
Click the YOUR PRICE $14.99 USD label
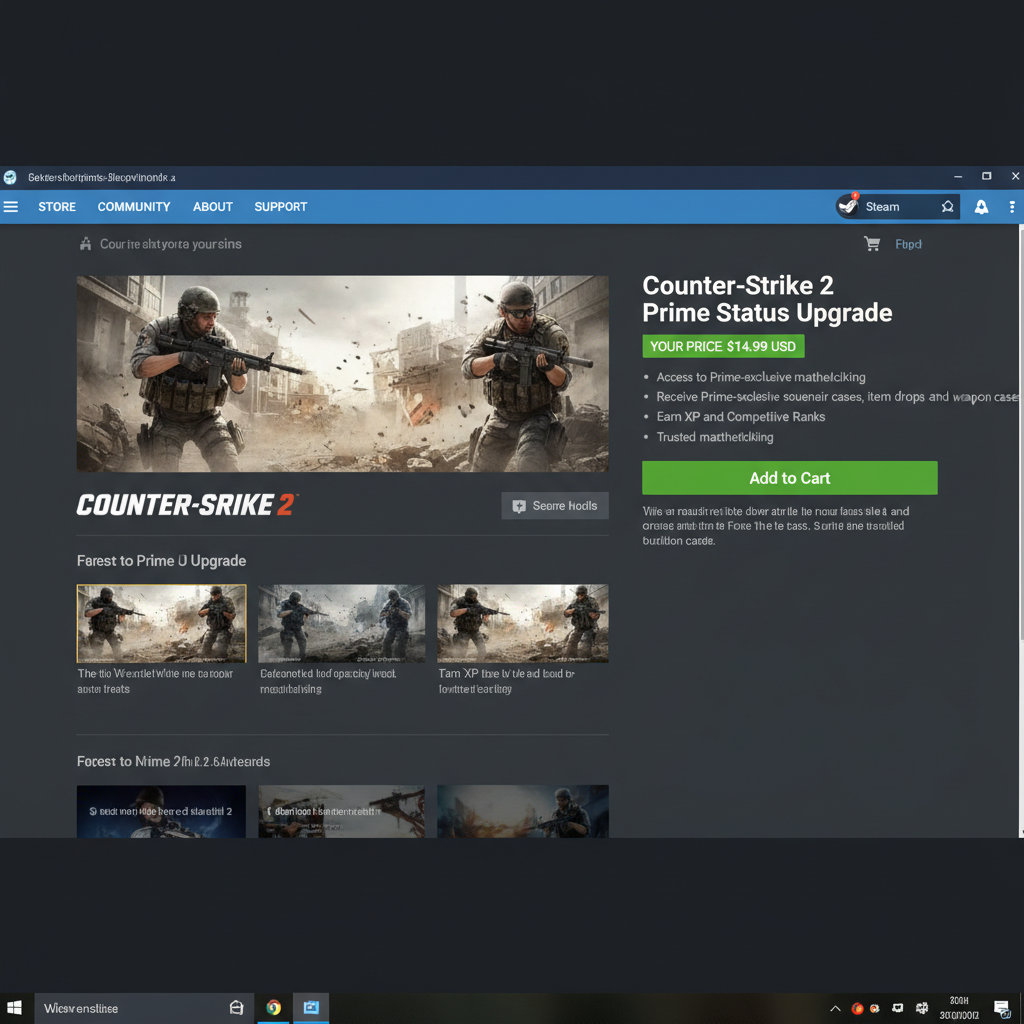coord(723,346)
